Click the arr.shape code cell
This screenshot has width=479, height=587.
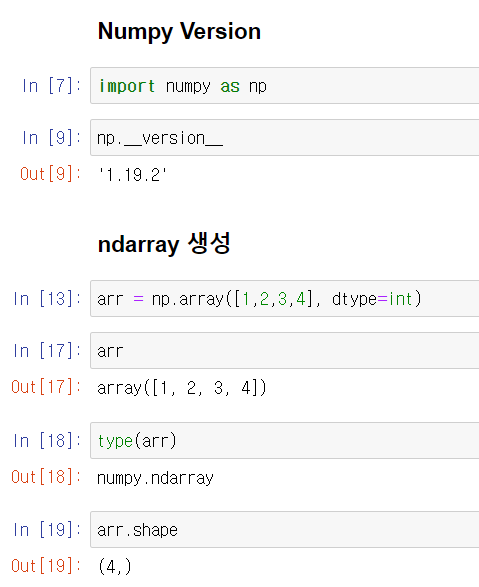285,530
